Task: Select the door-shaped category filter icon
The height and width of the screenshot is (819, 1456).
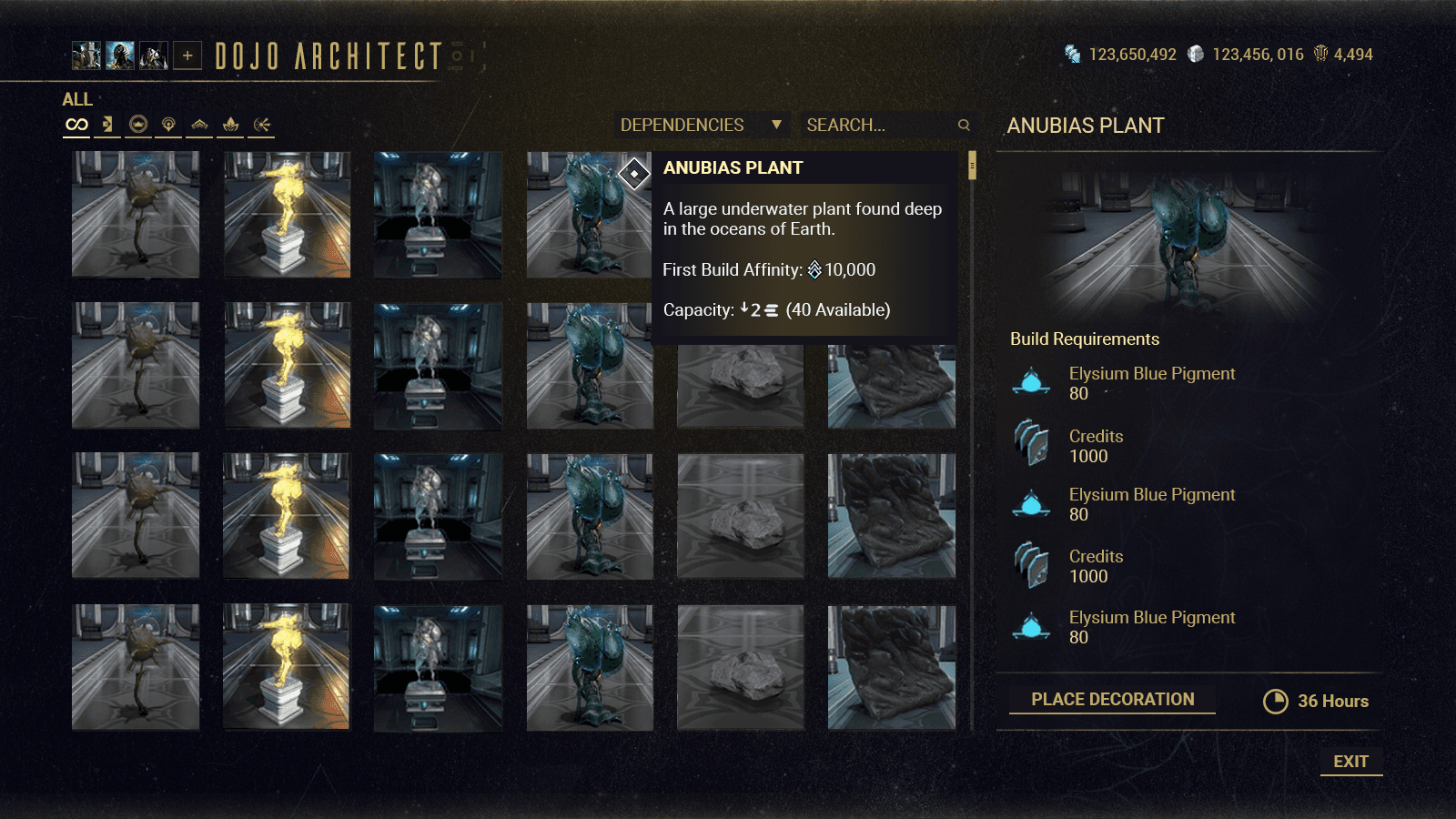Action: click(107, 125)
